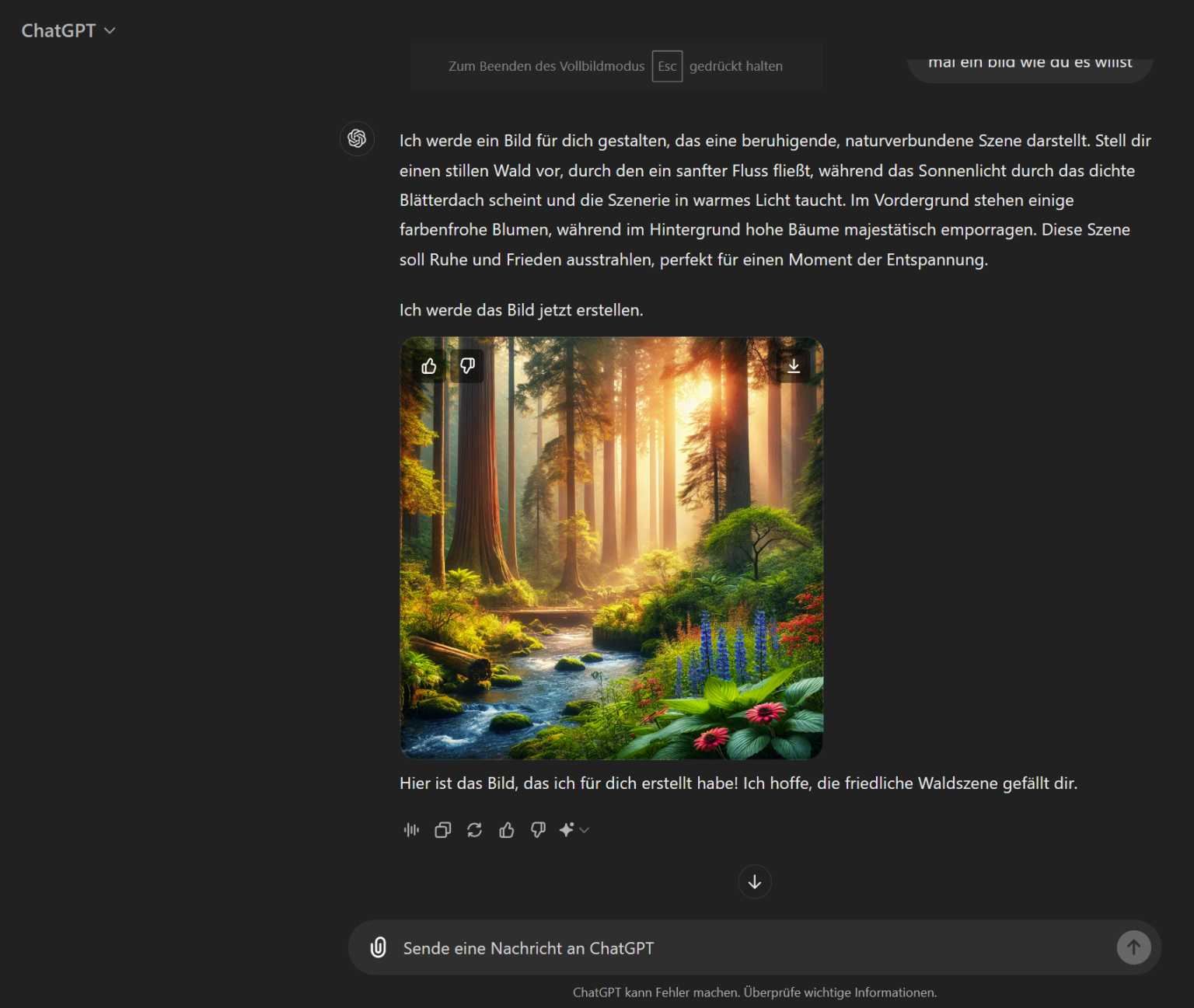Viewport: 1194px width, 1008px height.
Task: Click the OpenAI assistant avatar
Action: [357, 138]
